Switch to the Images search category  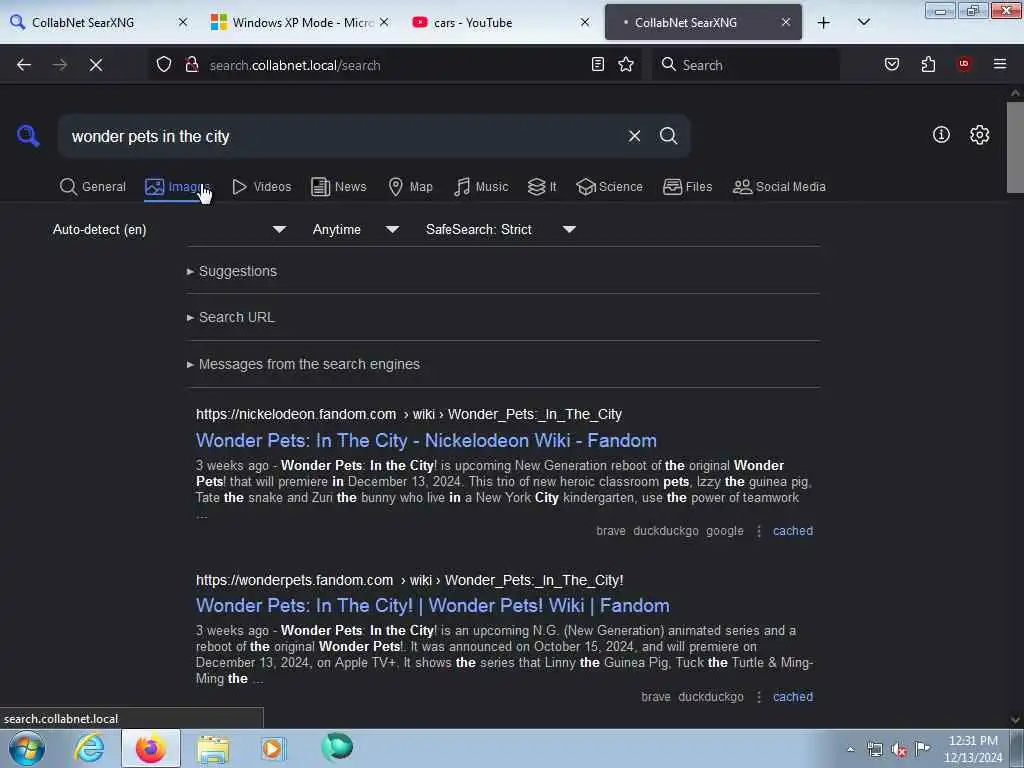(x=176, y=187)
